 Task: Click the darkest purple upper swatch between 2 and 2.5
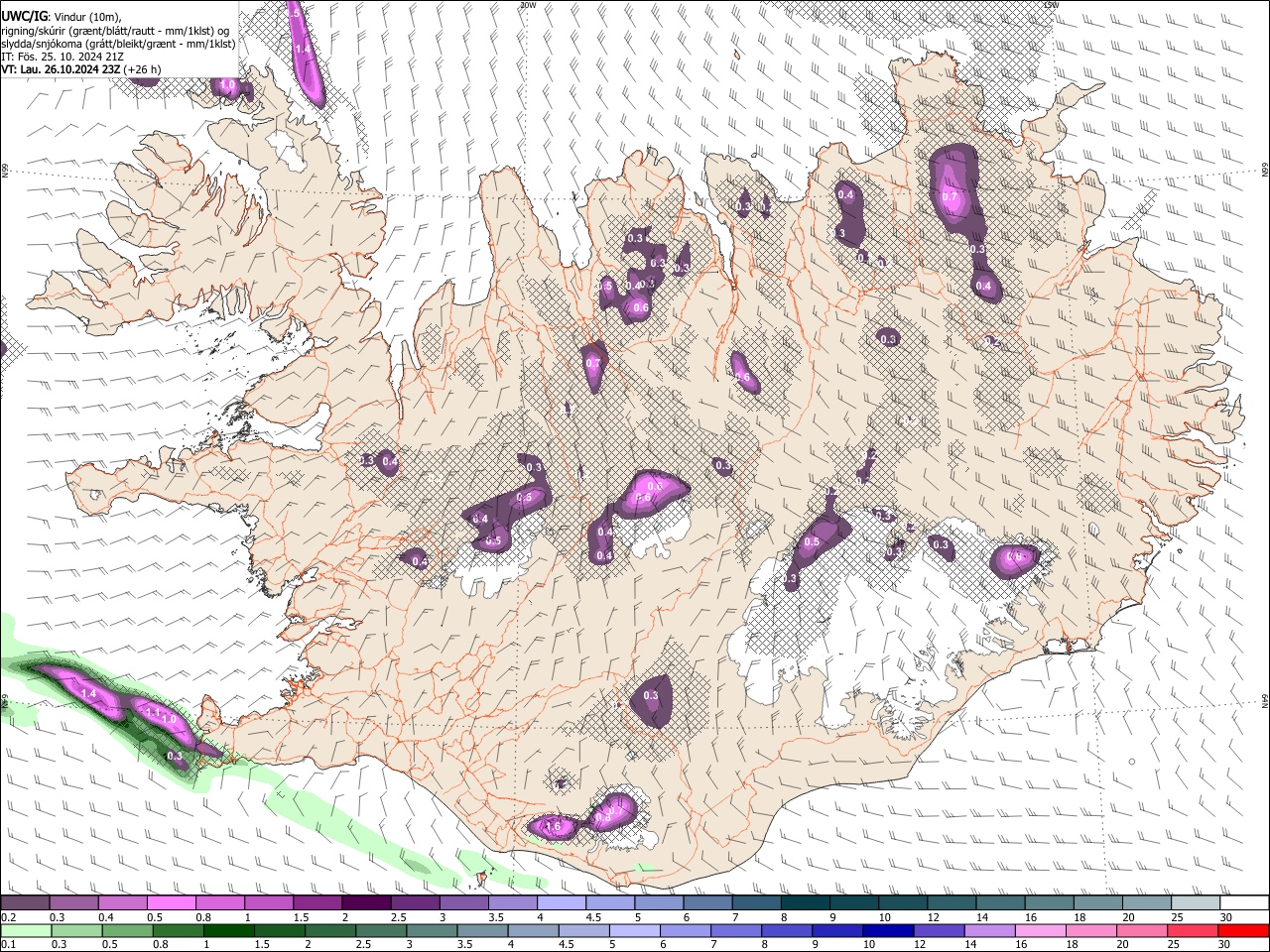coord(366,903)
